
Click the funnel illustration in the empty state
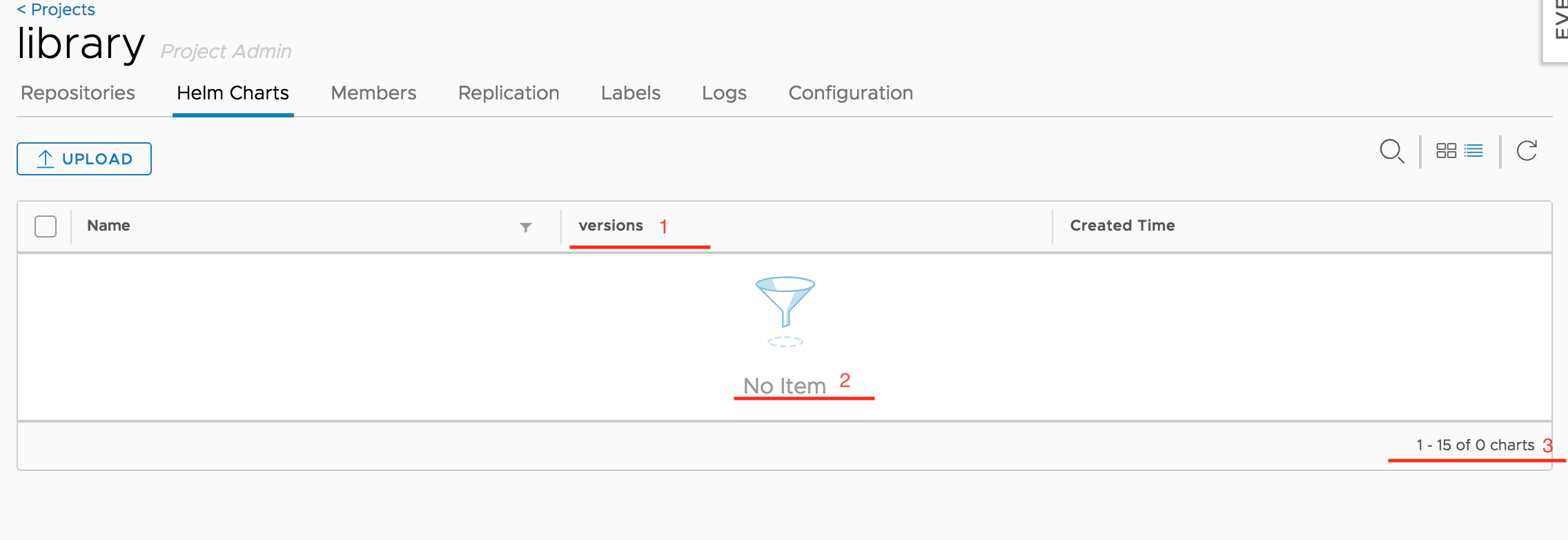click(x=785, y=311)
